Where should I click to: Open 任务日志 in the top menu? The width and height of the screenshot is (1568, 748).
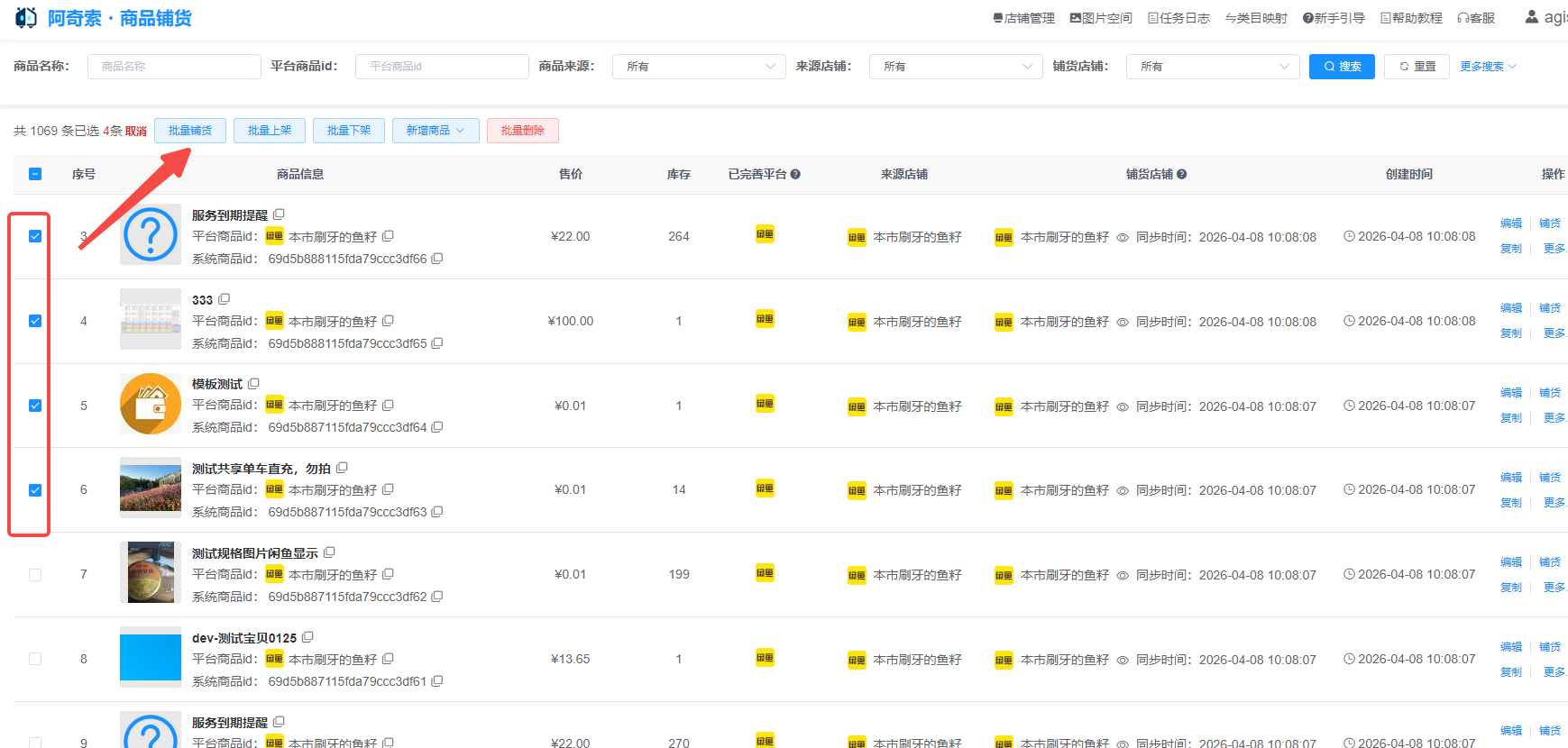(x=1178, y=18)
